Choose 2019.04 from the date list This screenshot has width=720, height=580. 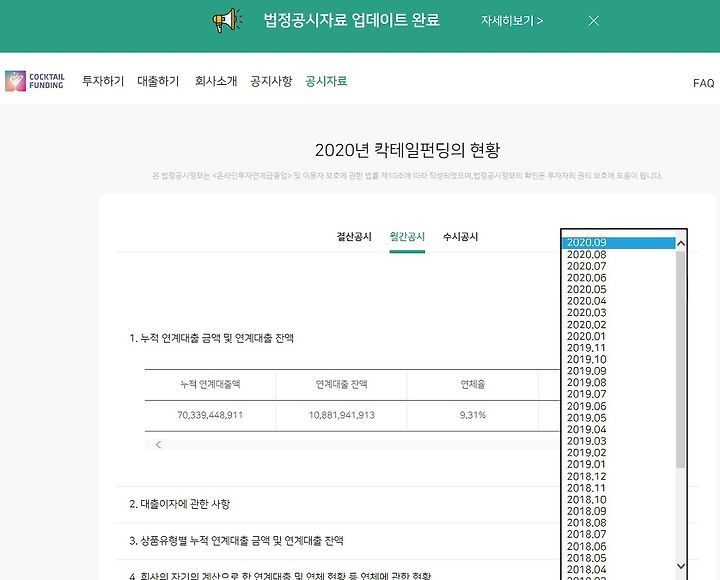pos(619,429)
